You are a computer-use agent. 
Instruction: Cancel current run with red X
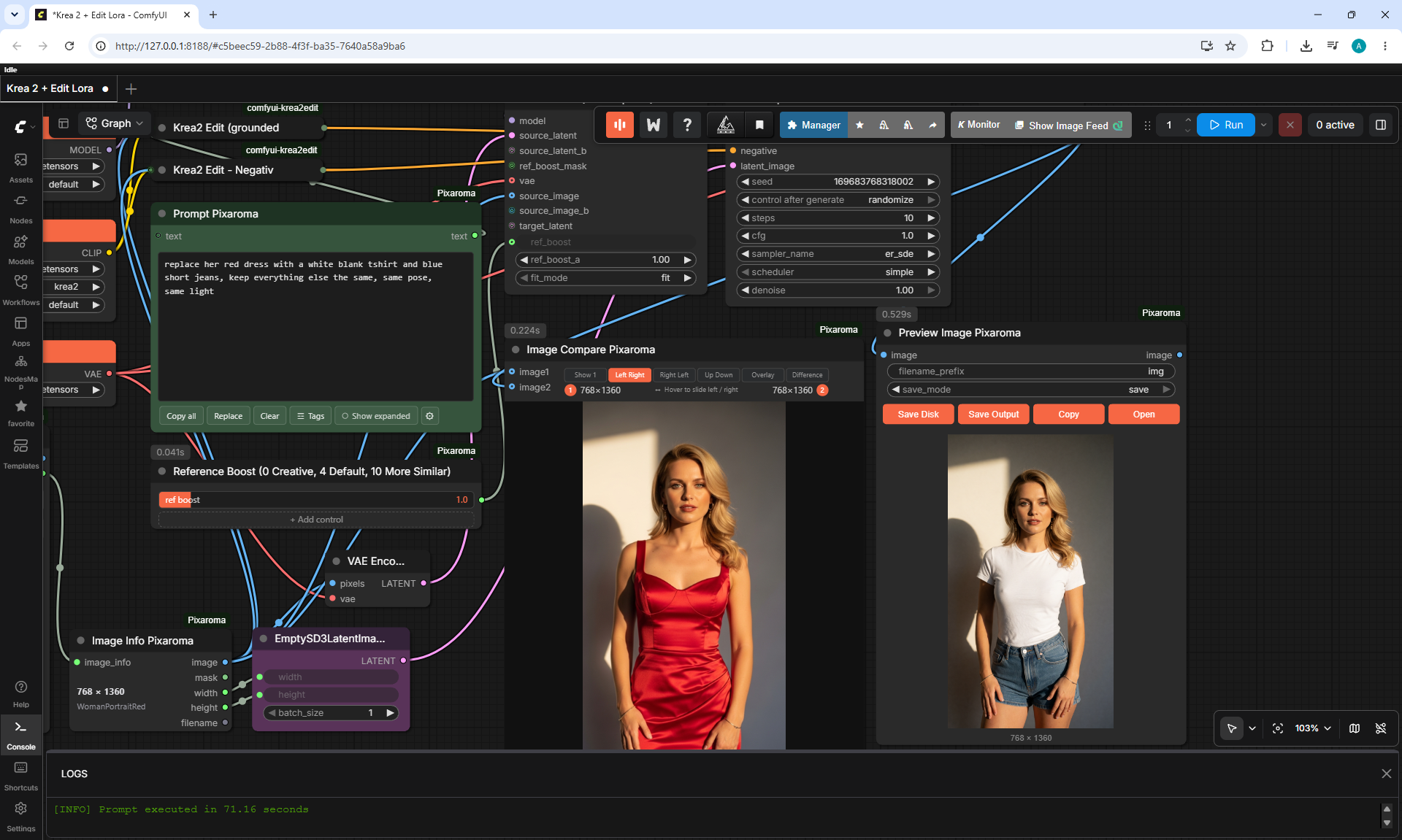1290,125
